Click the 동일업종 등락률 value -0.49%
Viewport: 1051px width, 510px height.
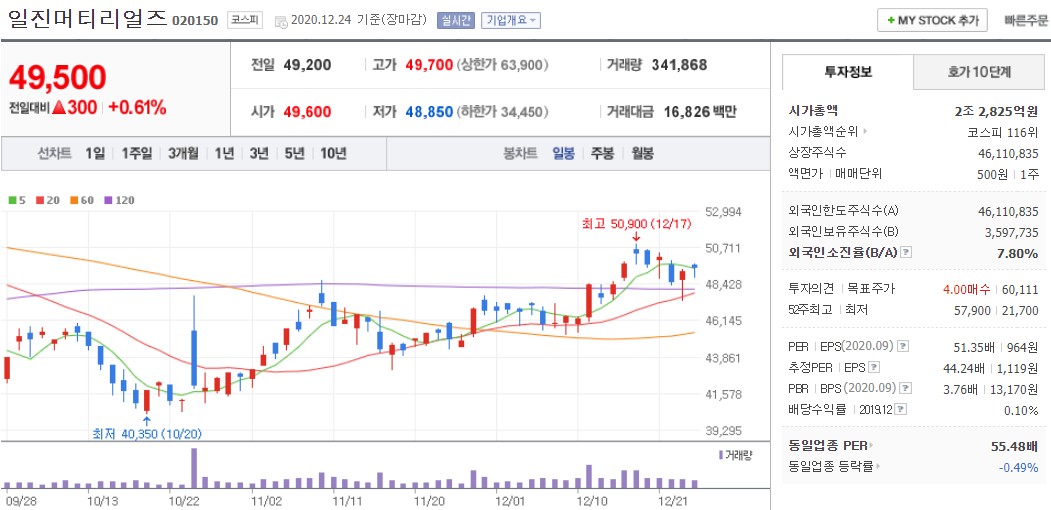tap(1018, 467)
